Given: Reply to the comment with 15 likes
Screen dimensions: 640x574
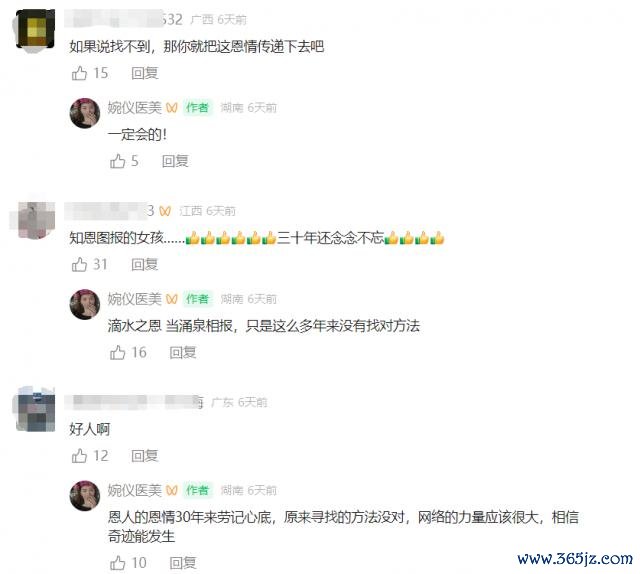Looking at the screenshot, I should coord(144,73).
